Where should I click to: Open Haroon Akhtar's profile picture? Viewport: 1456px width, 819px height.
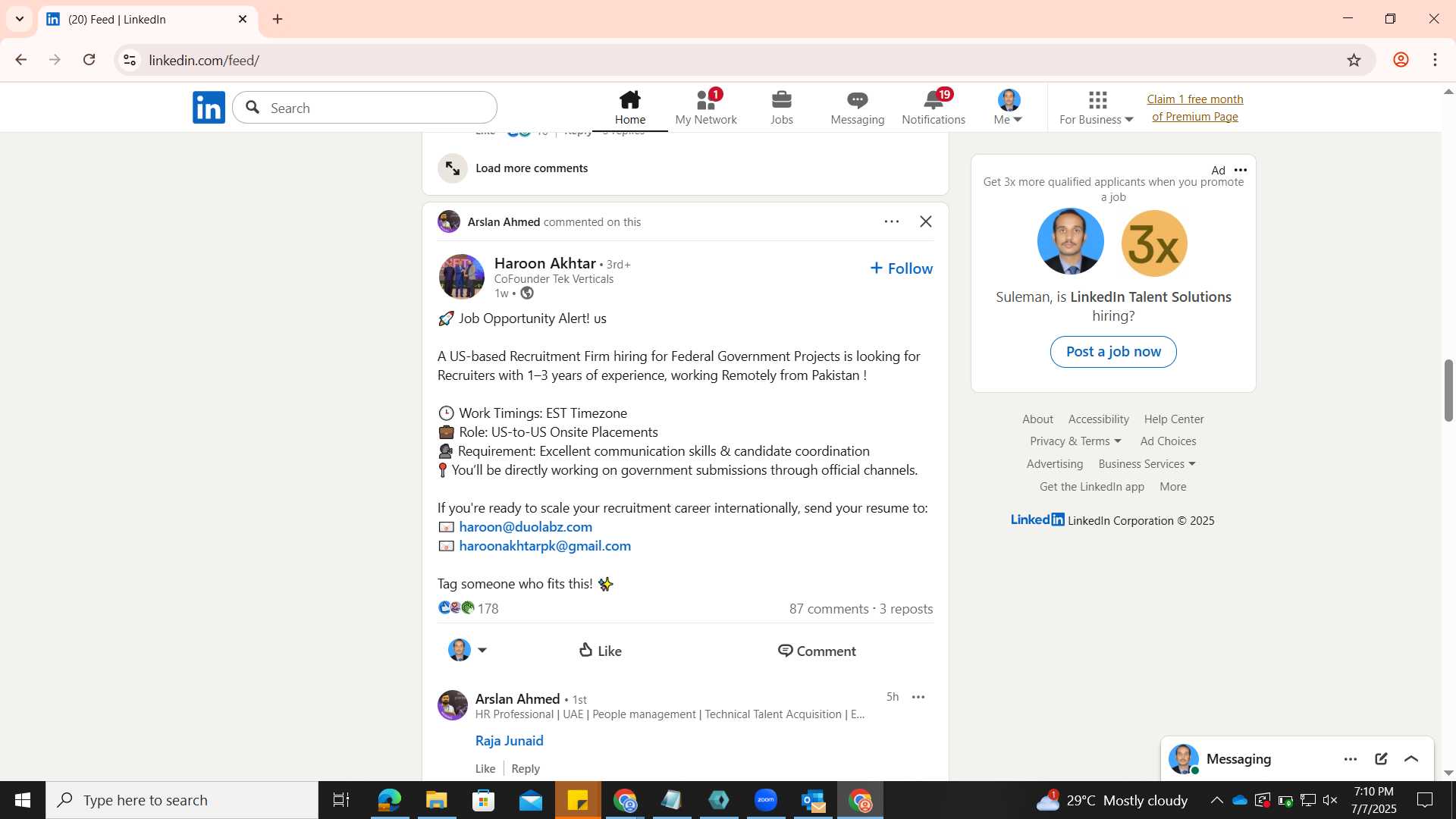point(461,277)
